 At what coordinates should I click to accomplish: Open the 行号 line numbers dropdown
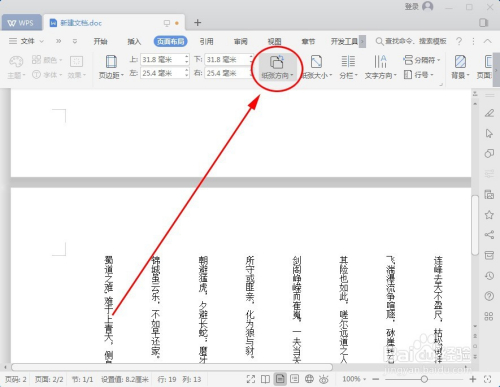418,75
